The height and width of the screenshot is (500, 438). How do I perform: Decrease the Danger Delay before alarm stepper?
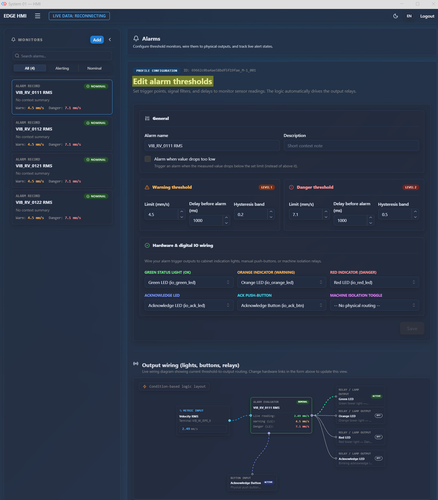(x=370, y=223)
